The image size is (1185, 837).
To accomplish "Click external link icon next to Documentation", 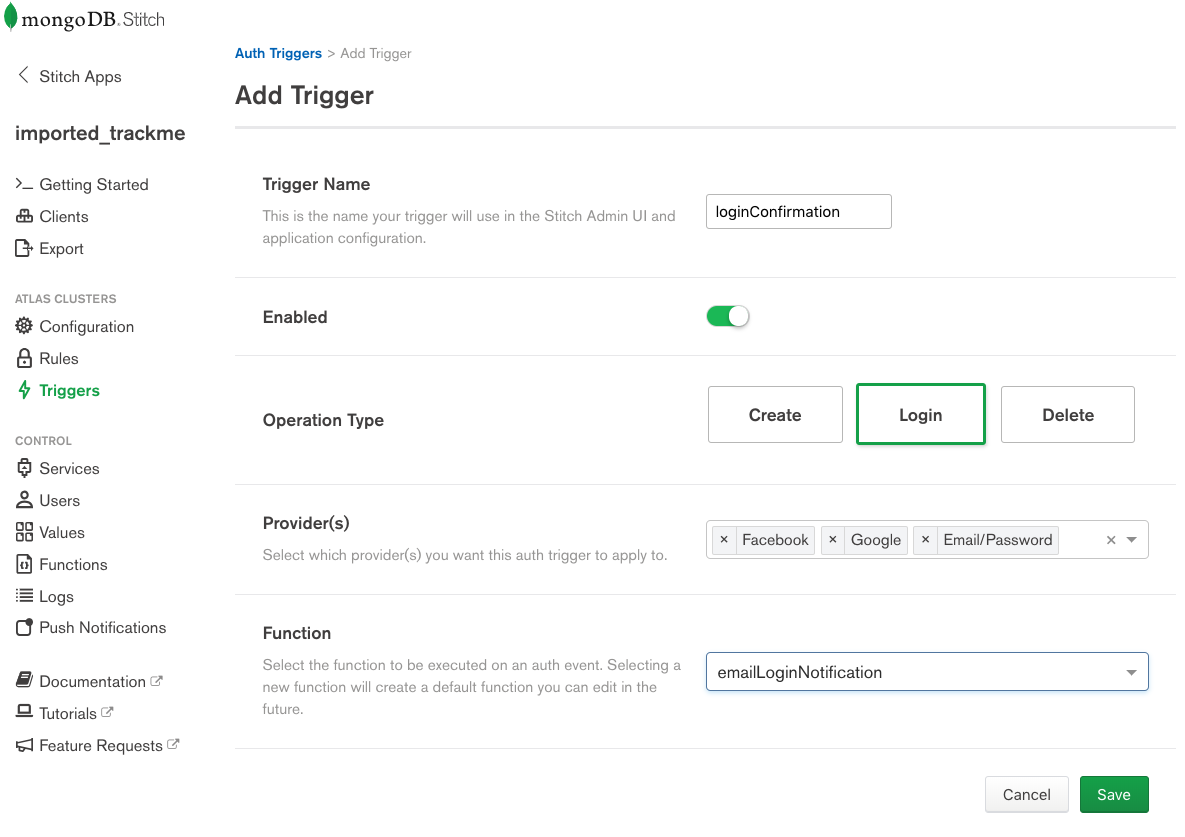I will 156,681.
